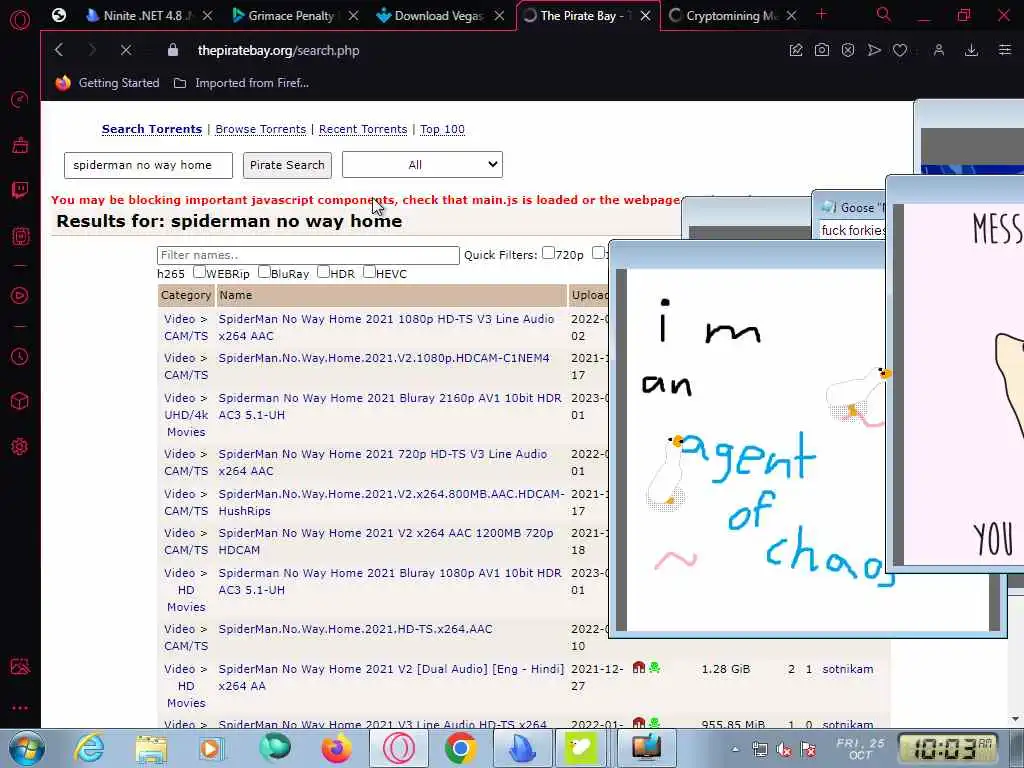
Task: Open GX Control speedometer in sidebar
Action: click(20, 99)
